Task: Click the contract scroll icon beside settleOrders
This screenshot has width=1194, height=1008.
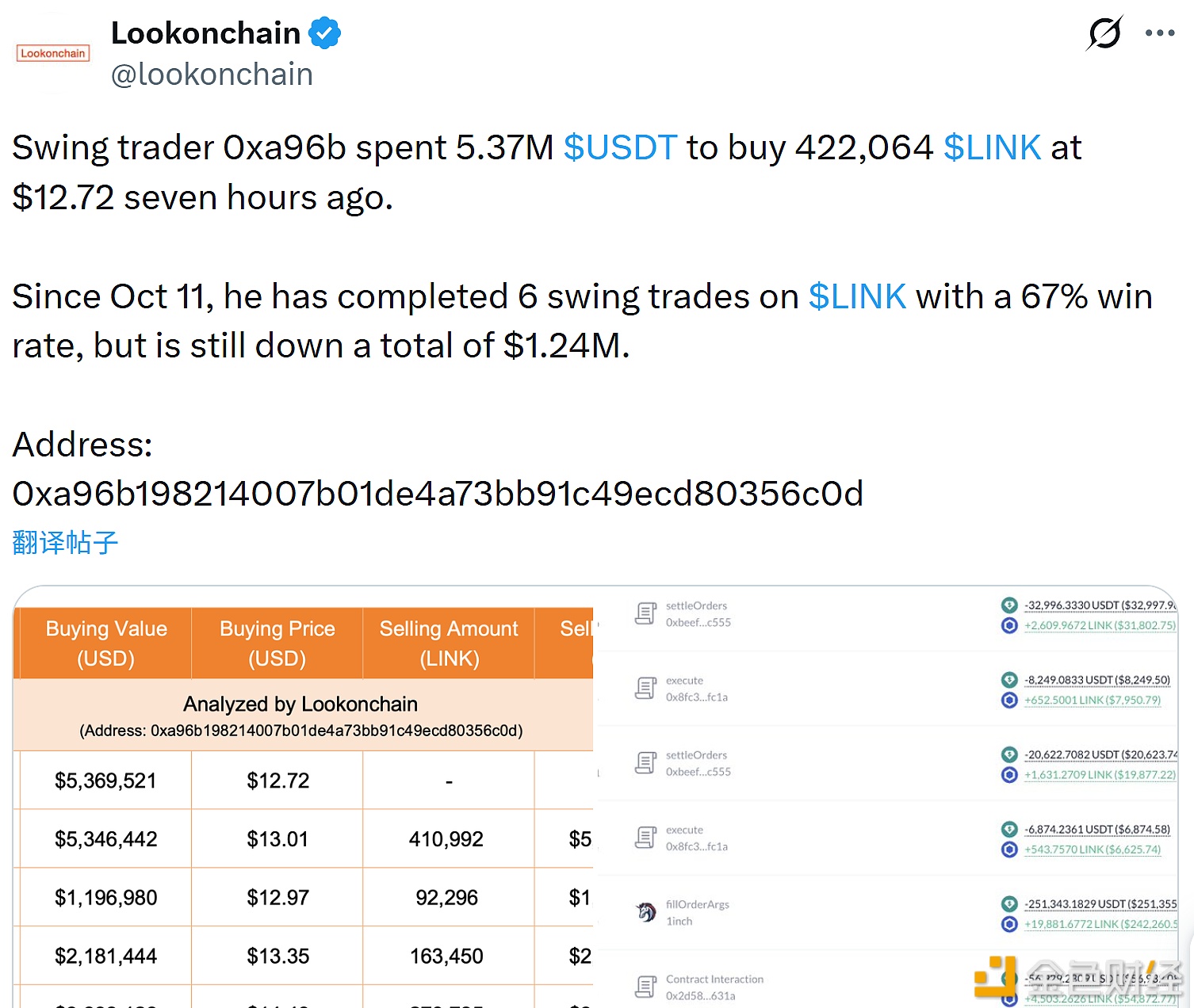Action: (645, 612)
